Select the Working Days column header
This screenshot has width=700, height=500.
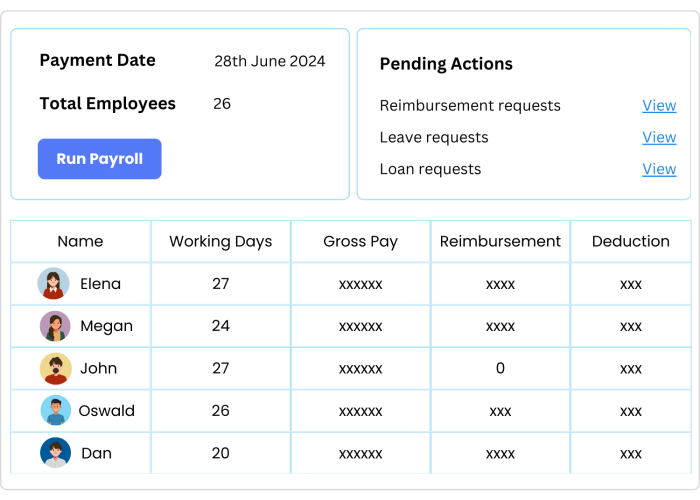pos(221,242)
